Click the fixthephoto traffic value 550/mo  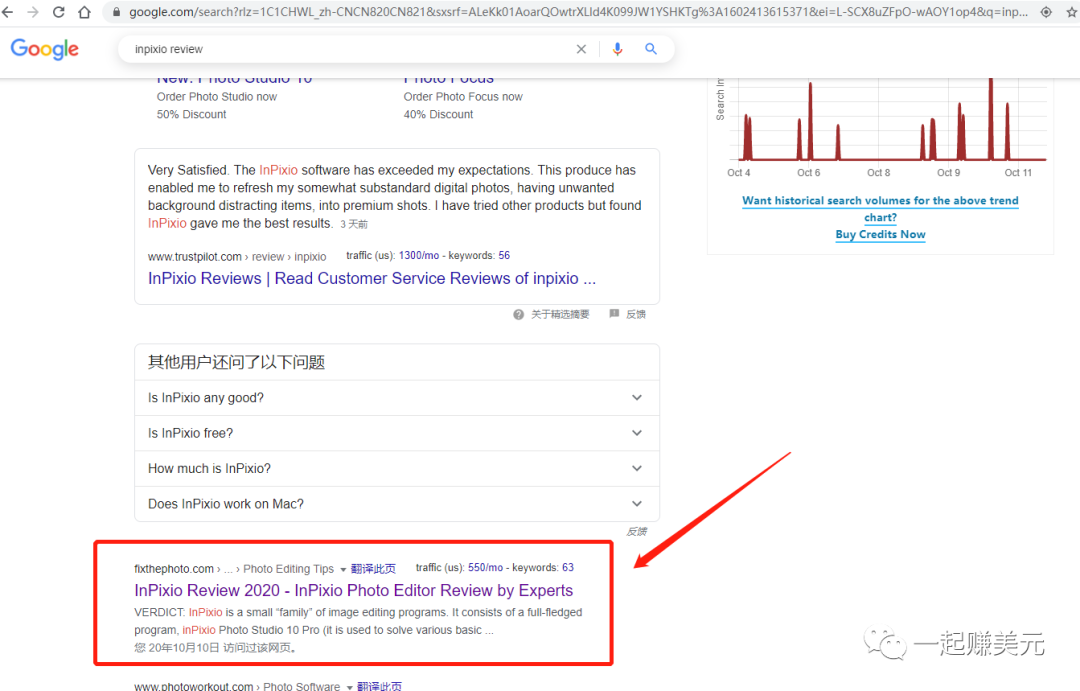coord(486,568)
